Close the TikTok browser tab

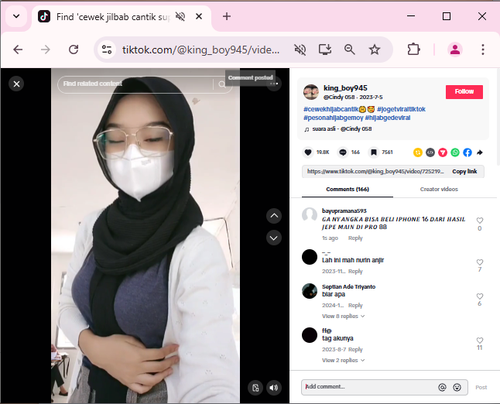(x=199, y=16)
